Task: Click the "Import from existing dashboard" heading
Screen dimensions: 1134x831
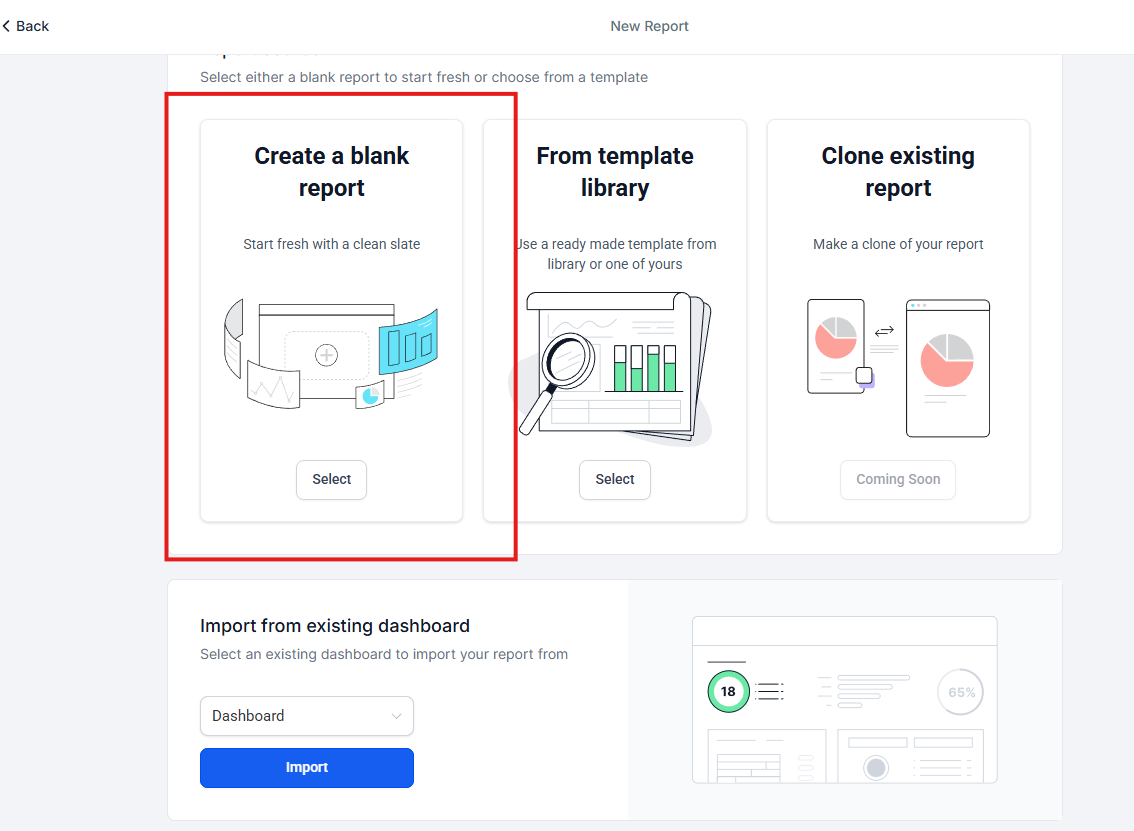Action: (334, 626)
